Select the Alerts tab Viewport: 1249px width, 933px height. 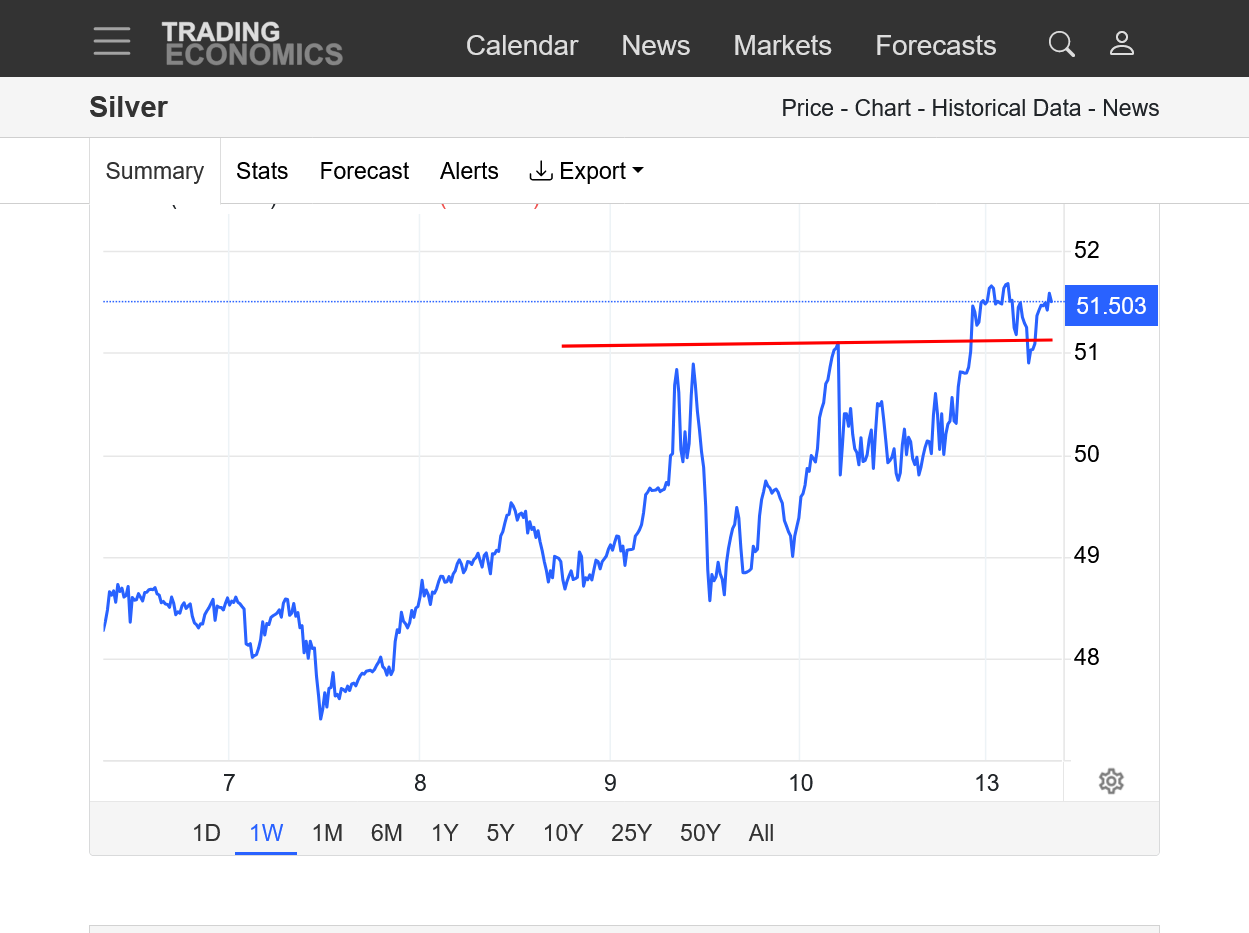coord(469,171)
